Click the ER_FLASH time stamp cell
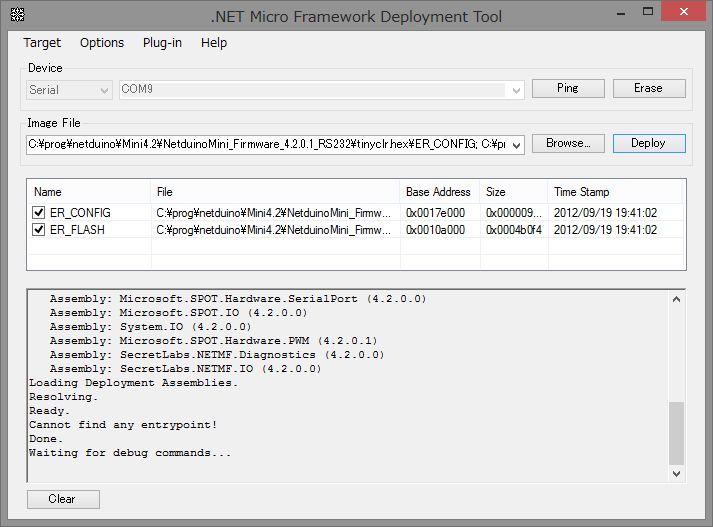 click(605, 230)
